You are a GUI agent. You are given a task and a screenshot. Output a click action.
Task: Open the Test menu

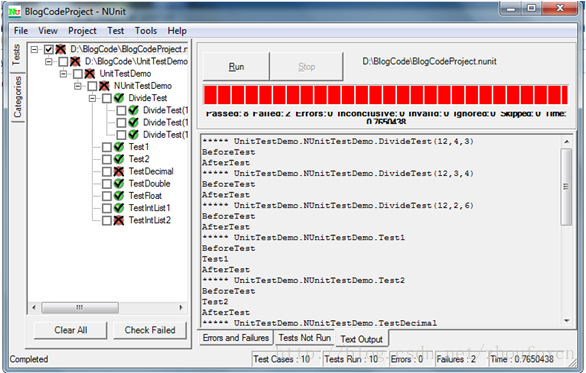coord(115,31)
